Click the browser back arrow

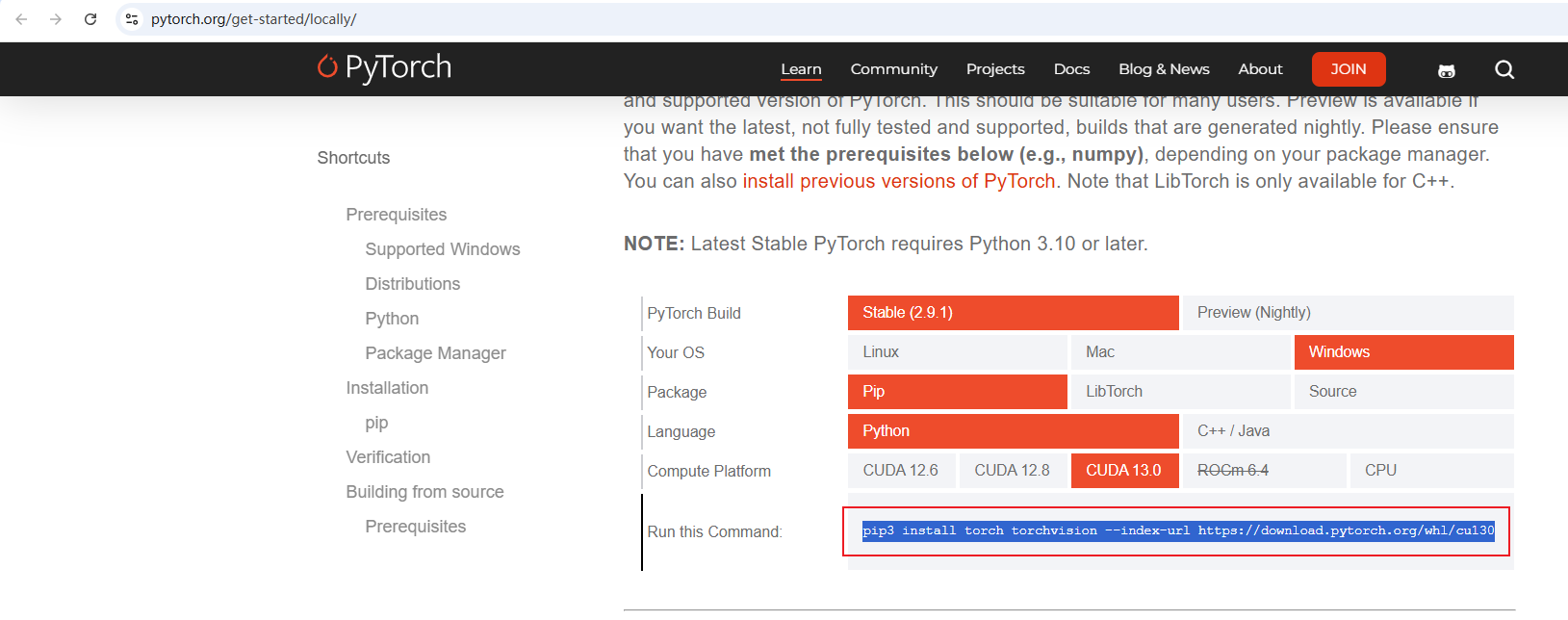pyautogui.click(x=21, y=19)
